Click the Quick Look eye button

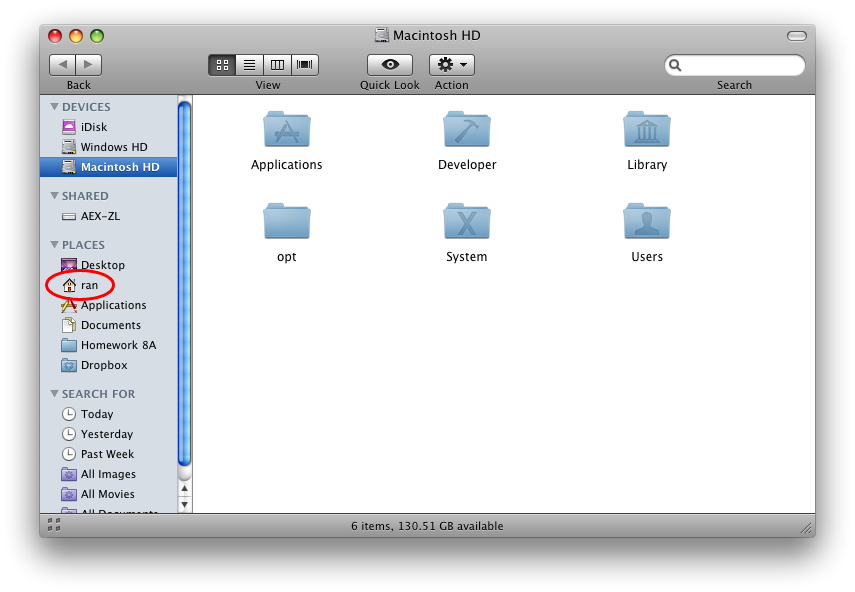[390, 65]
